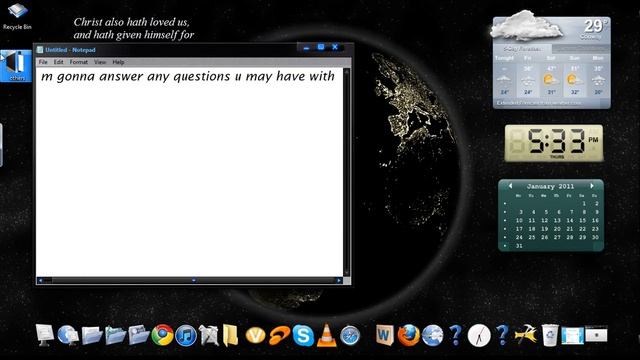The height and width of the screenshot is (360, 640).
Task: Click the Notepad vertical scrollbar track
Action: tap(347, 171)
